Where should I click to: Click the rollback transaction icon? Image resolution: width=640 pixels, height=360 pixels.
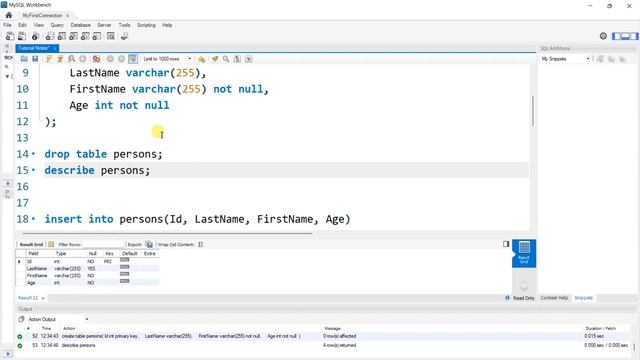(x=121, y=59)
